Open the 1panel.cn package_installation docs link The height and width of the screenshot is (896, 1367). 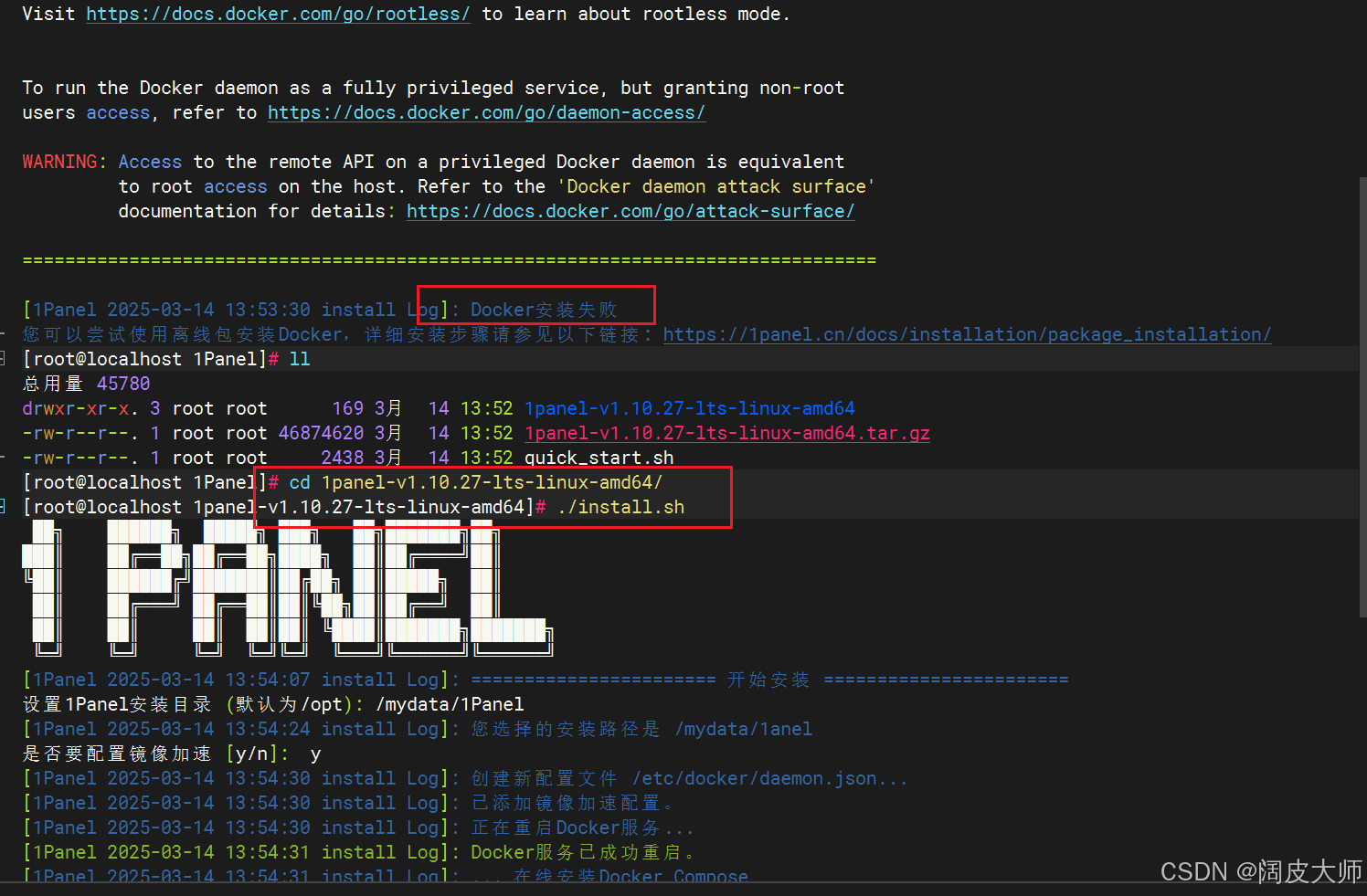[x=967, y=334]
